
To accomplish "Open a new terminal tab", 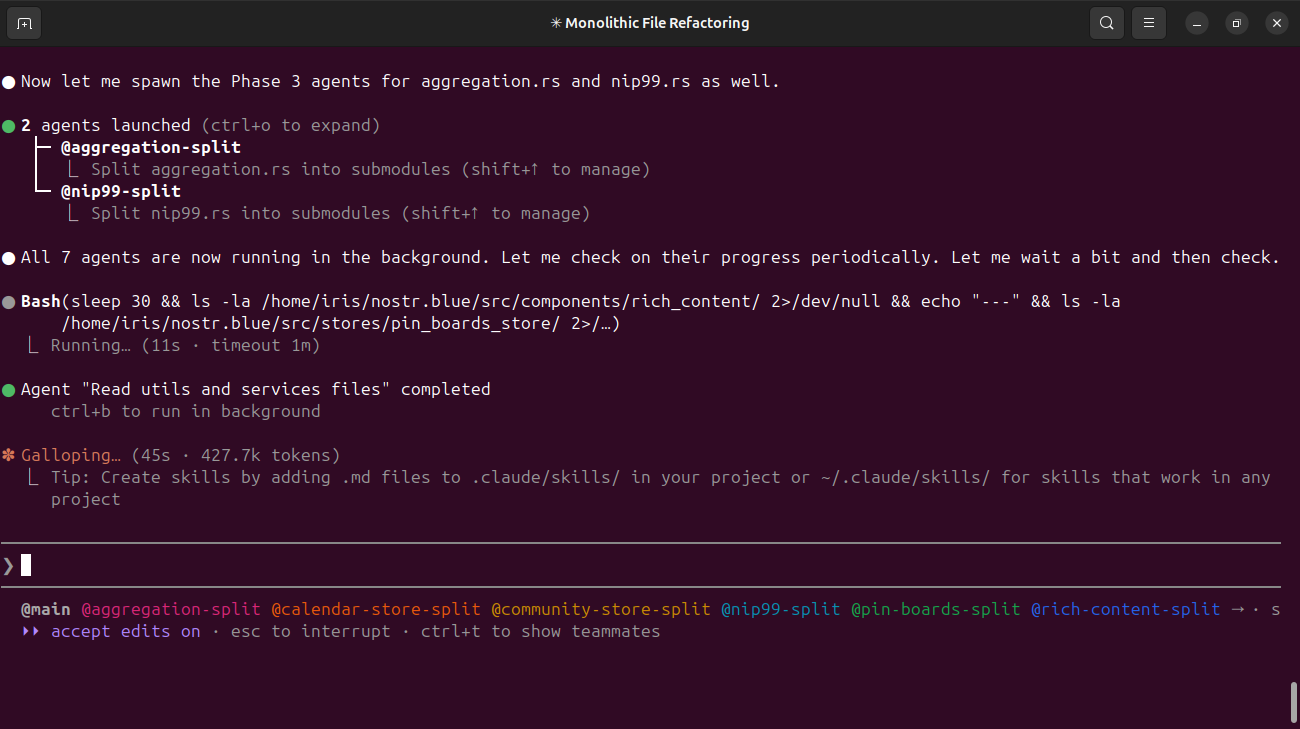I will click(x=24, y=23).
